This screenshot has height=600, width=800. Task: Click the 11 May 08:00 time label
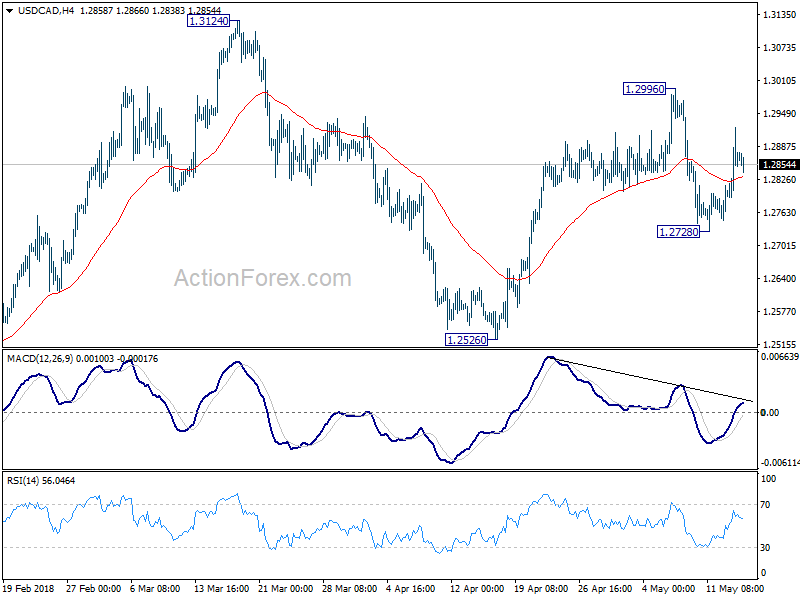[x=735, y=588]
